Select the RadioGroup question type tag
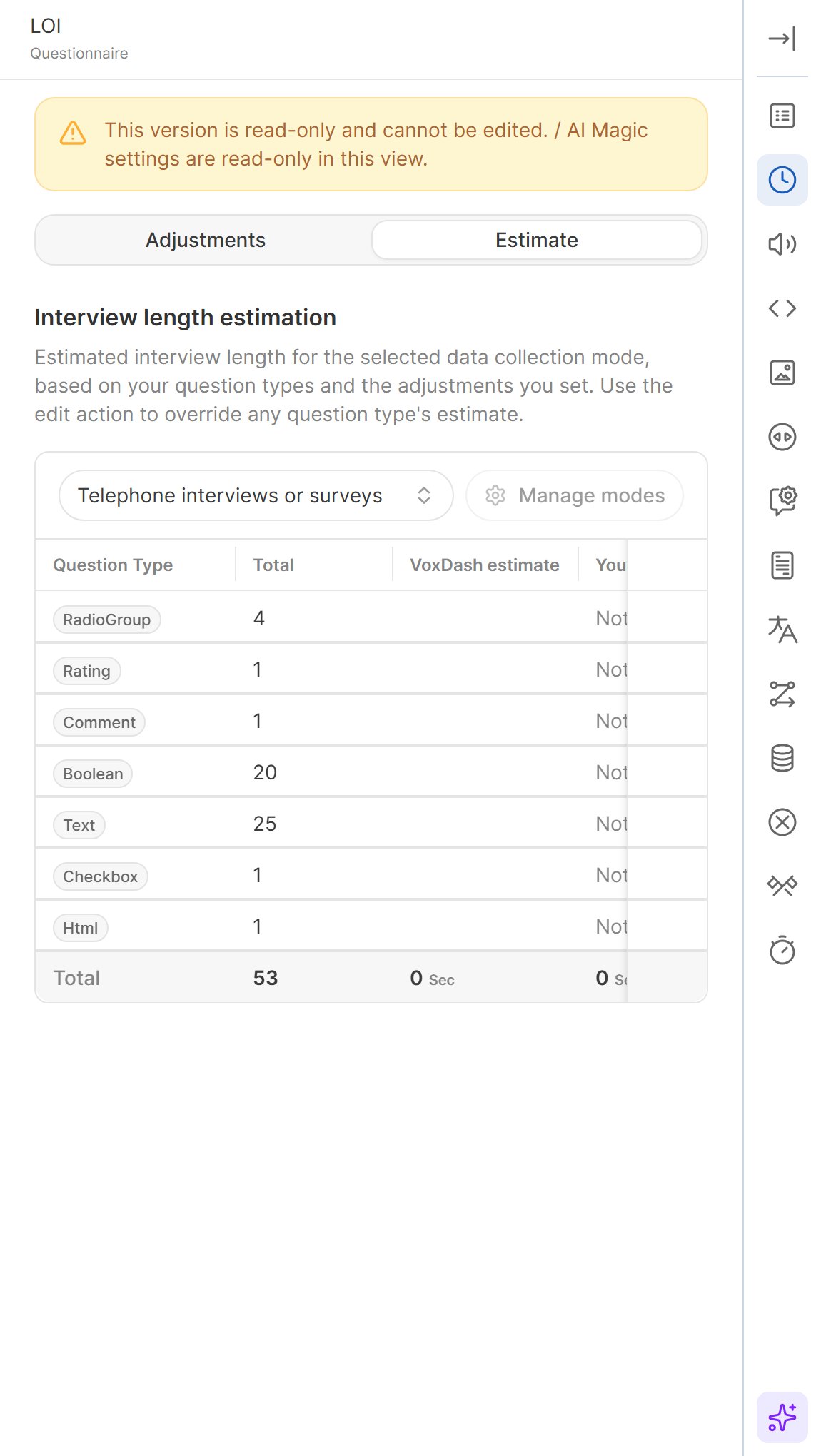821x1456 pixels. 107,620
